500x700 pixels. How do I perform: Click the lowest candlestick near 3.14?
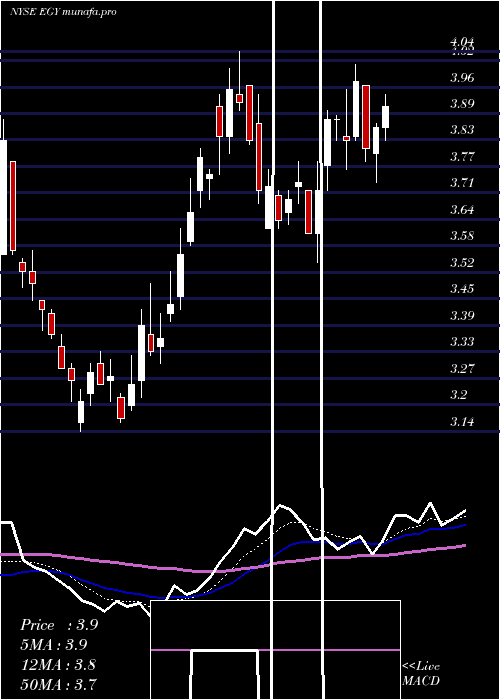(81, 412)
